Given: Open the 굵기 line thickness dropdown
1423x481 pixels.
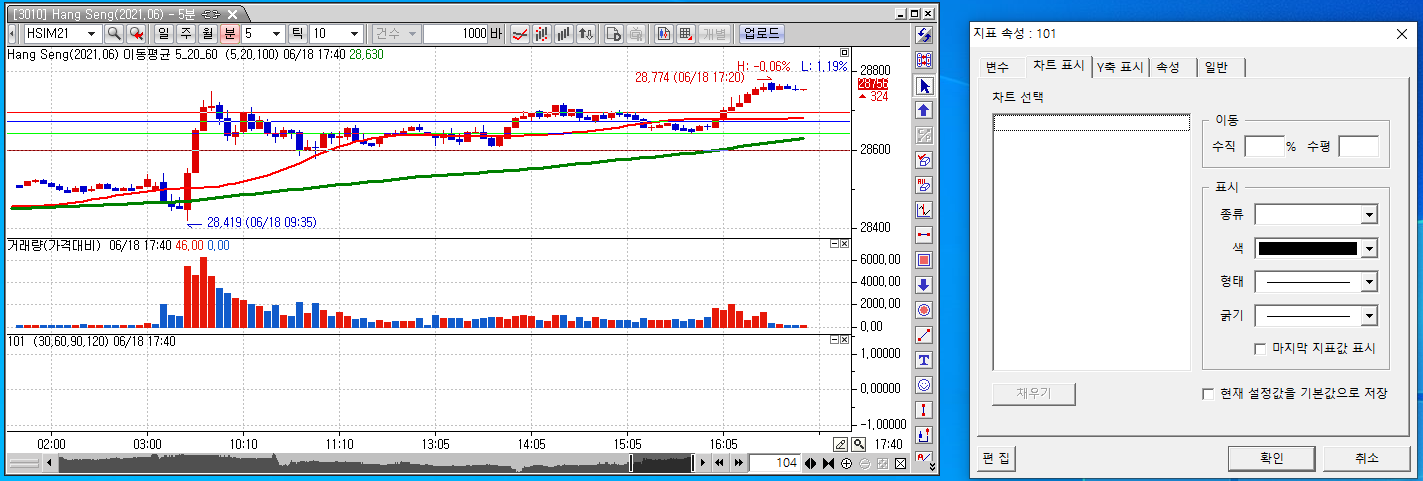Looking at the screenshot, I should 1368,316.
